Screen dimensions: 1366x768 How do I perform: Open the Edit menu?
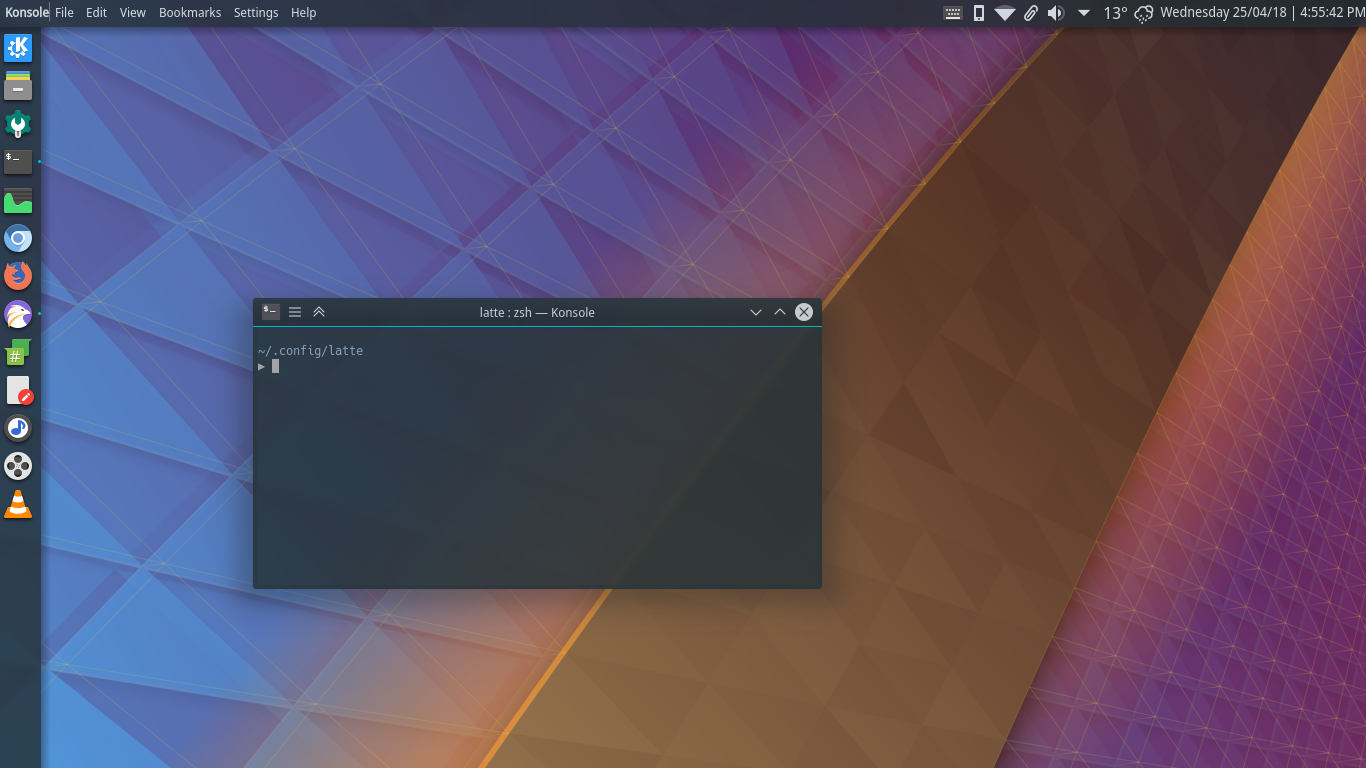click(96, 13)
